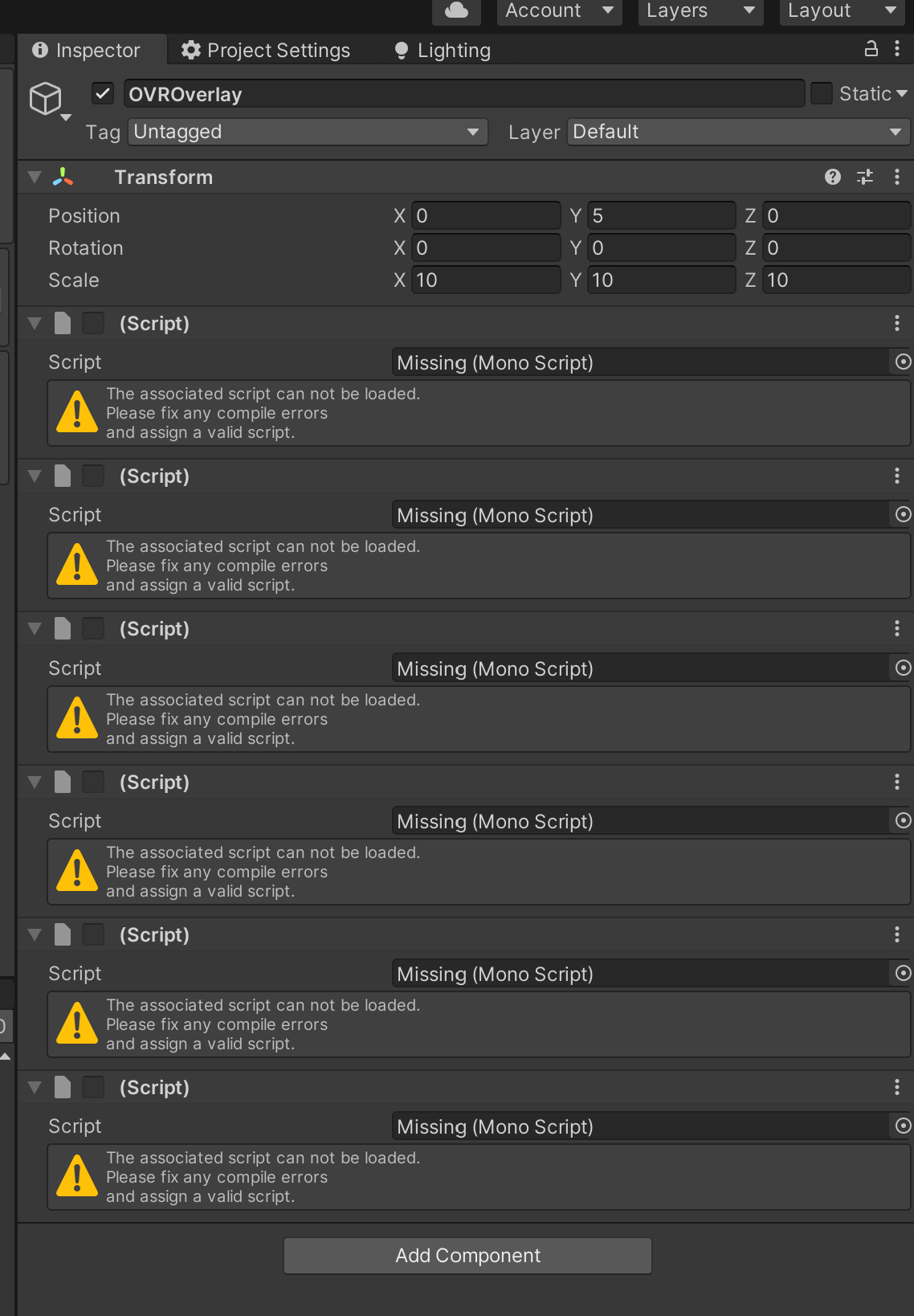
Task: Click the Position Y input field
Action: coord(661,215)
